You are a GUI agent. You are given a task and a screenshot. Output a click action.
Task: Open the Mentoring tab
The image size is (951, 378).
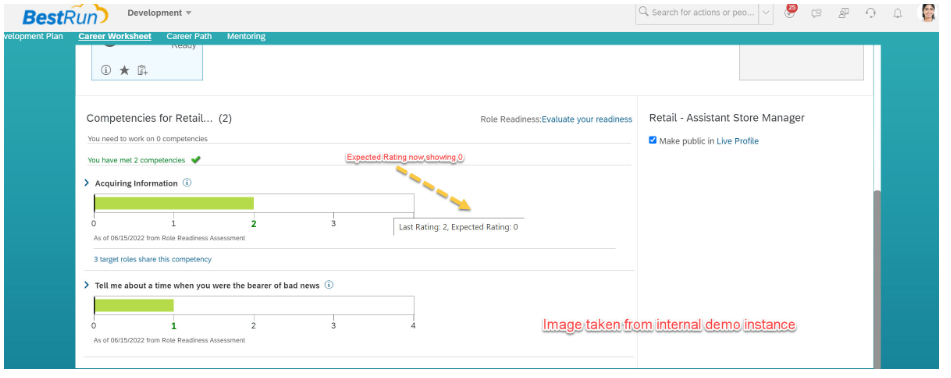[246, 36]
